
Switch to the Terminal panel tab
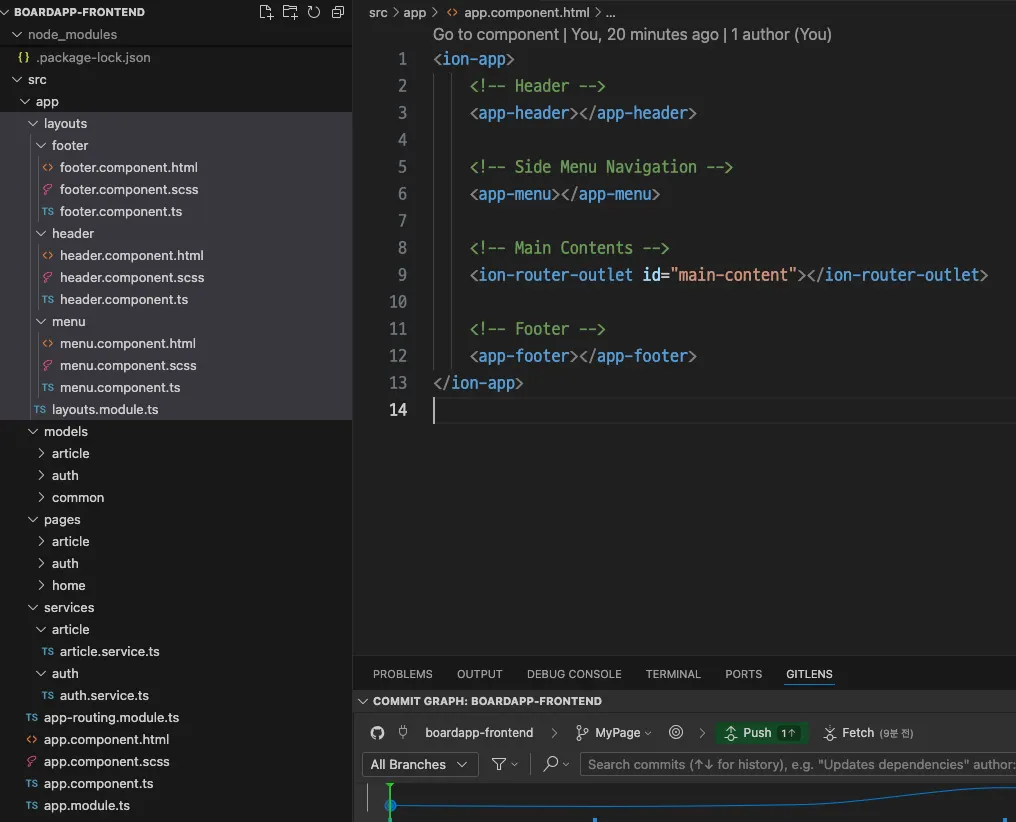673,674
